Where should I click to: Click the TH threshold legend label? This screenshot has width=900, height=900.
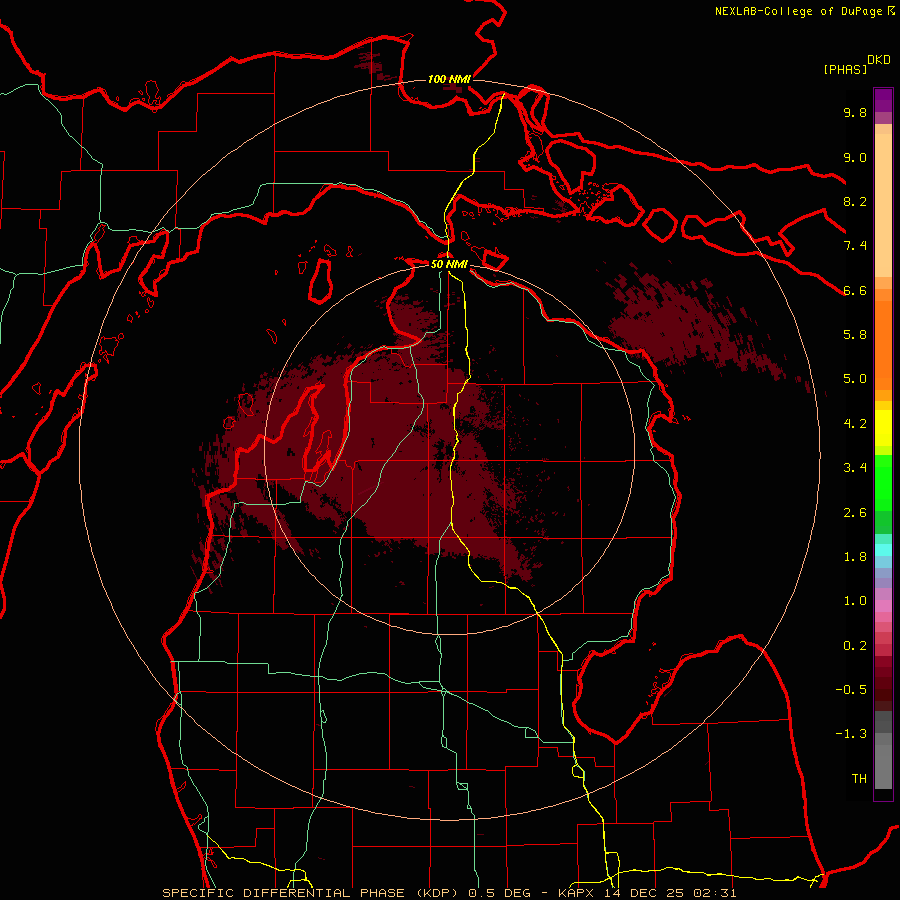tap(859, 779)
